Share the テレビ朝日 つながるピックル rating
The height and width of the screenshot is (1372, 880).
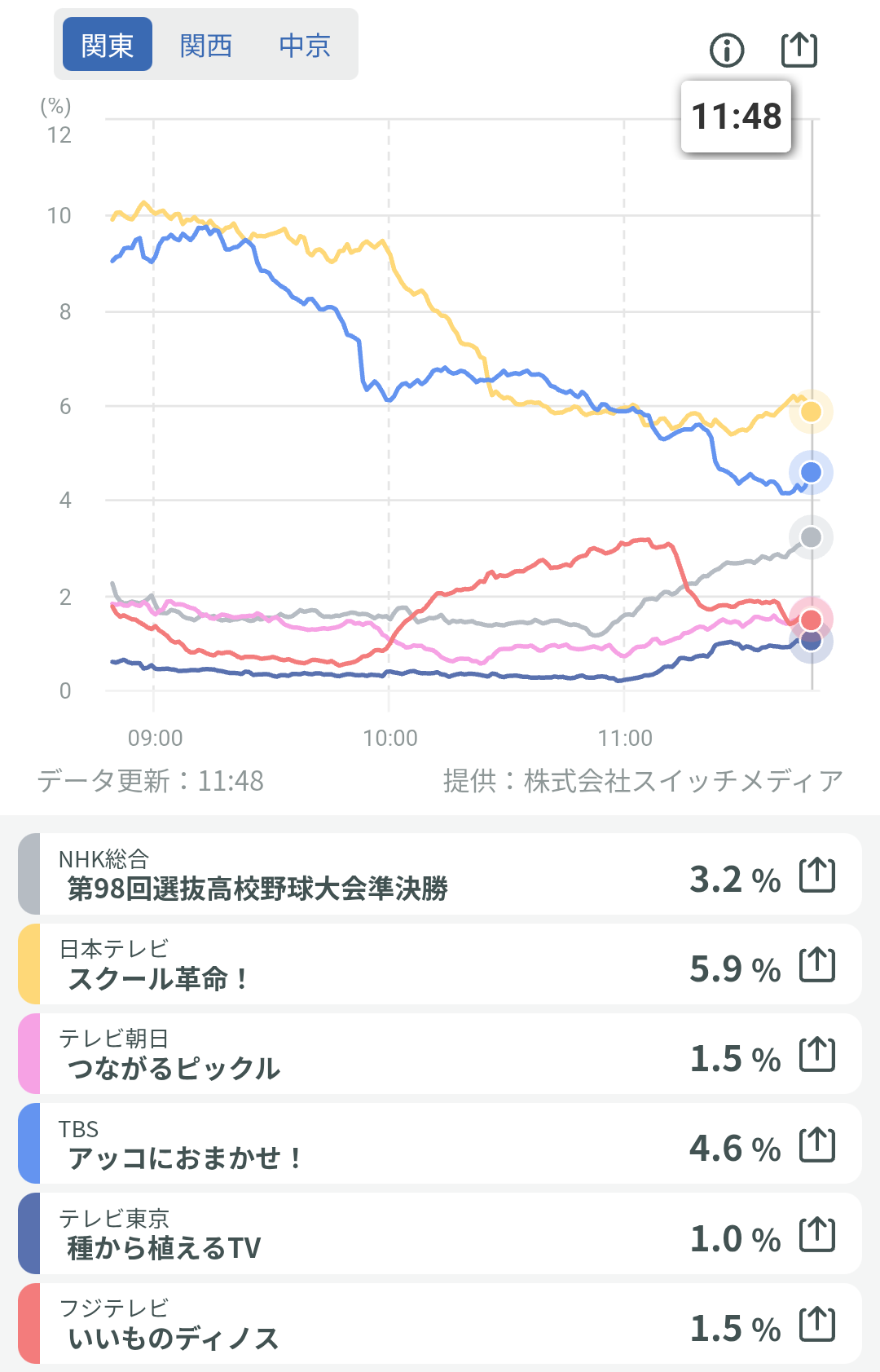pyautogui.click(x=817, y=1055)
